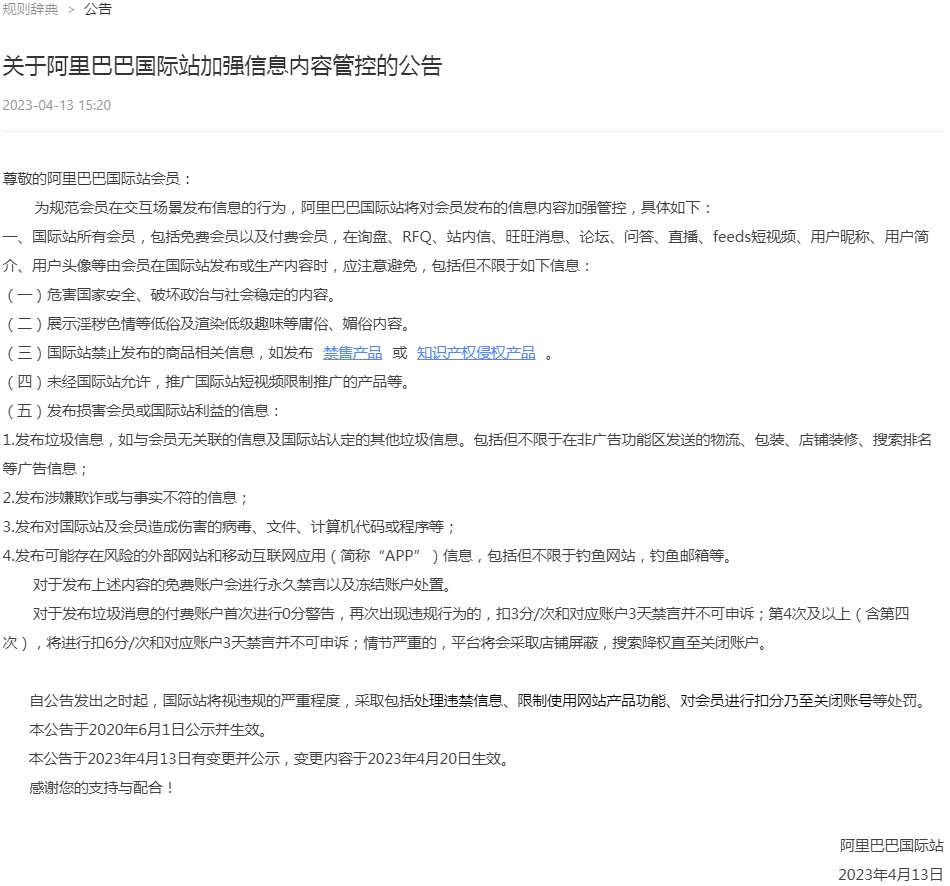Click the line 对于发布上述内容的免费账户
This screenshot has height=886, width=950.
point(242,585)
